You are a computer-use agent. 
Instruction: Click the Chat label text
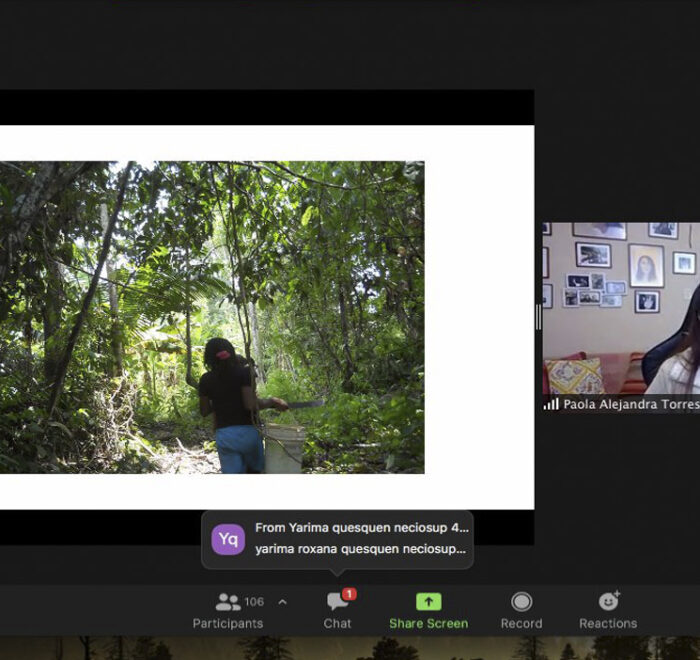pos(338,623)
